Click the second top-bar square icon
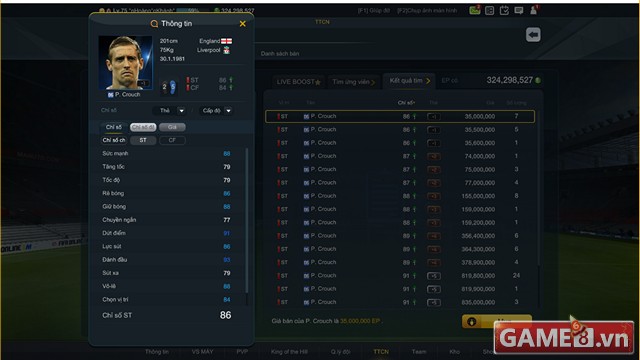This screenshot has width=640, height=360. [489, 11]
